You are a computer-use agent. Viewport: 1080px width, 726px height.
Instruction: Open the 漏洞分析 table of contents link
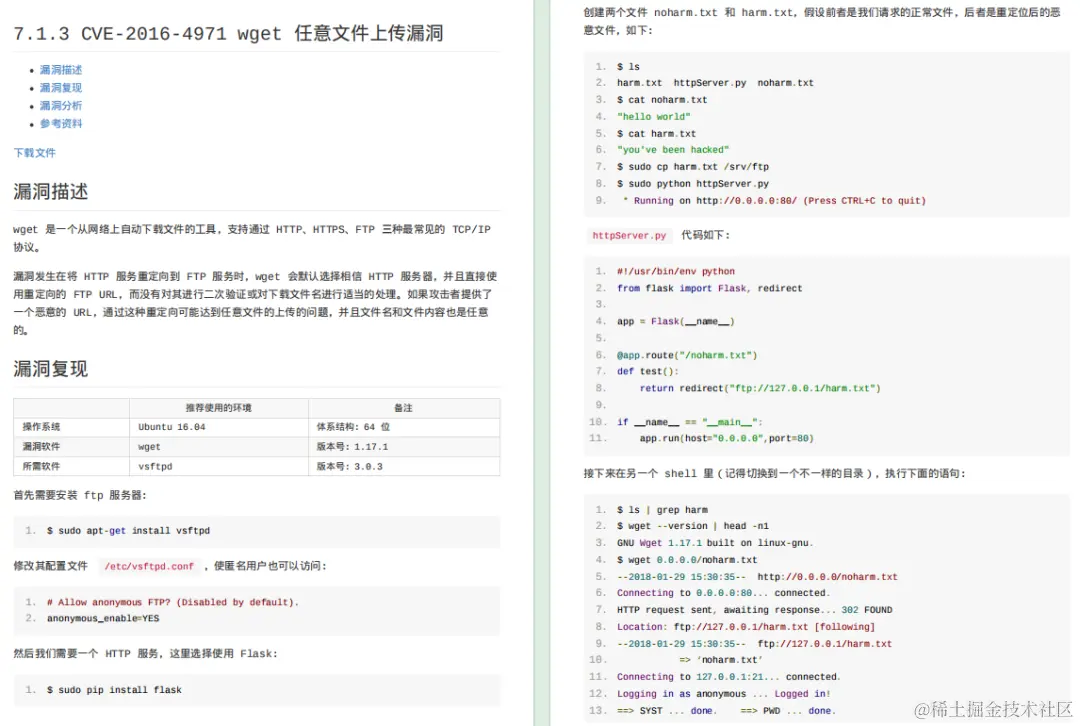tap(61, 105)
